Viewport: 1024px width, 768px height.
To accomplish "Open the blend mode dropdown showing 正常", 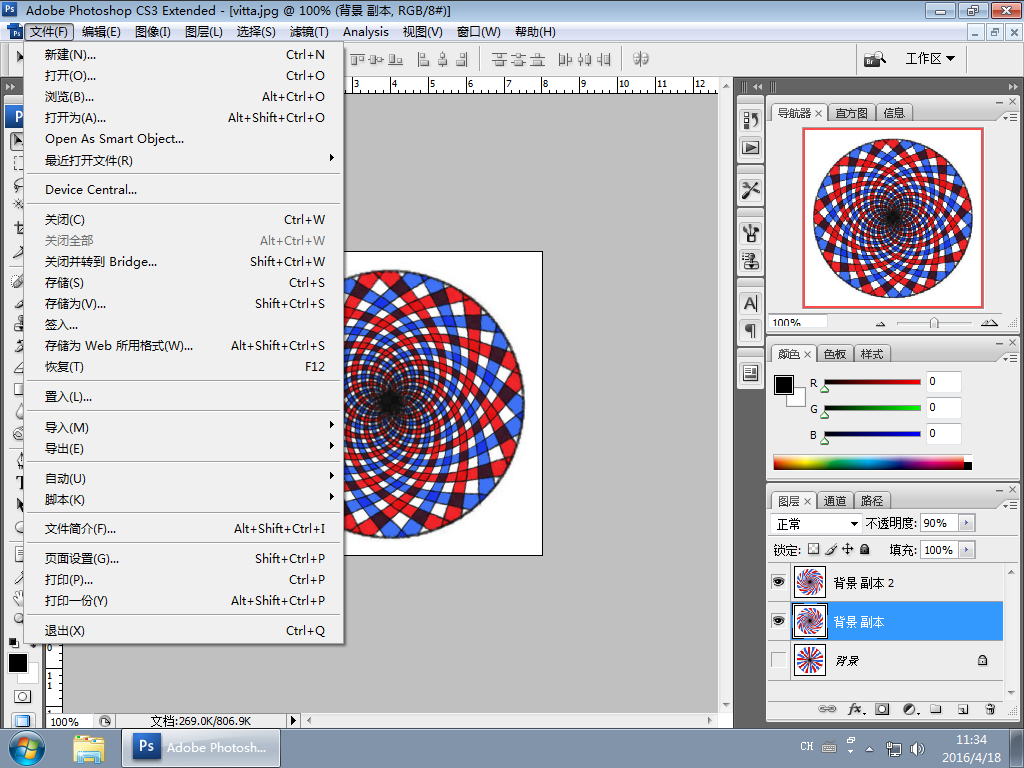I will (x=817, y=524).
